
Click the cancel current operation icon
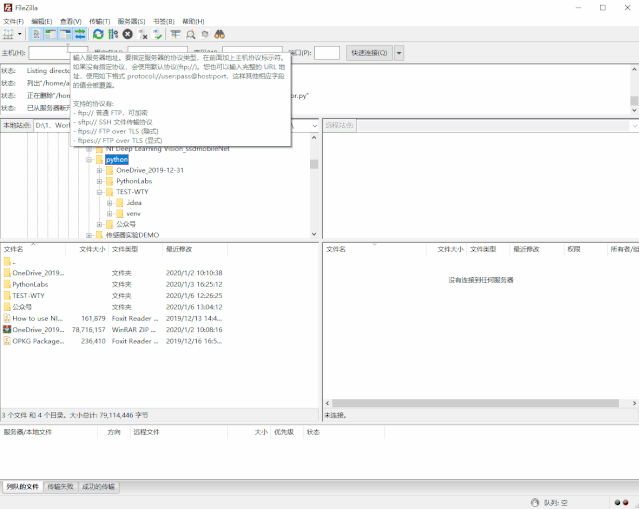(x=128, y=34)
